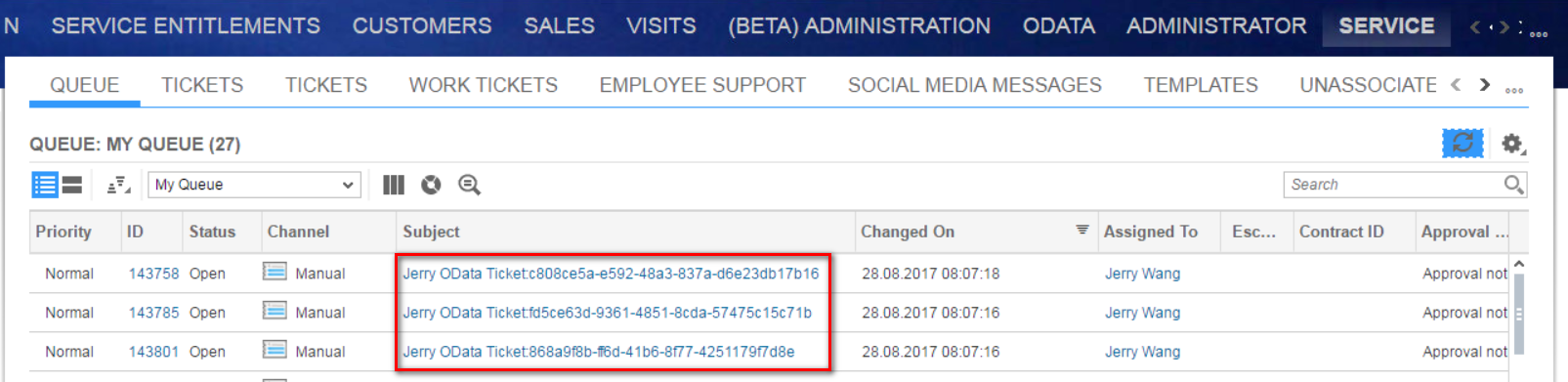Viewport: 1568px width, 382px height.
Task: Click the Manual channel icon for ticket 143801
Action: (275, 350)
